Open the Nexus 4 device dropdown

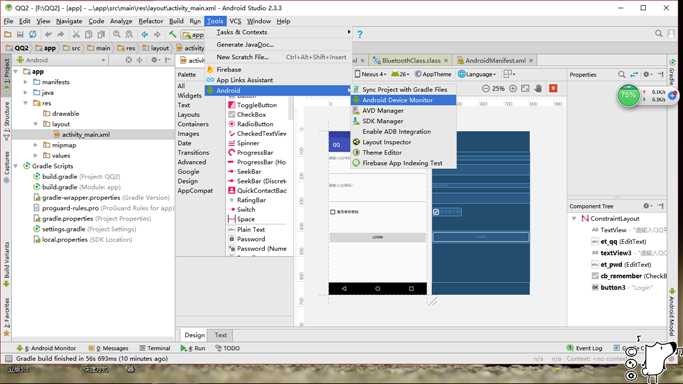(371, 74)
